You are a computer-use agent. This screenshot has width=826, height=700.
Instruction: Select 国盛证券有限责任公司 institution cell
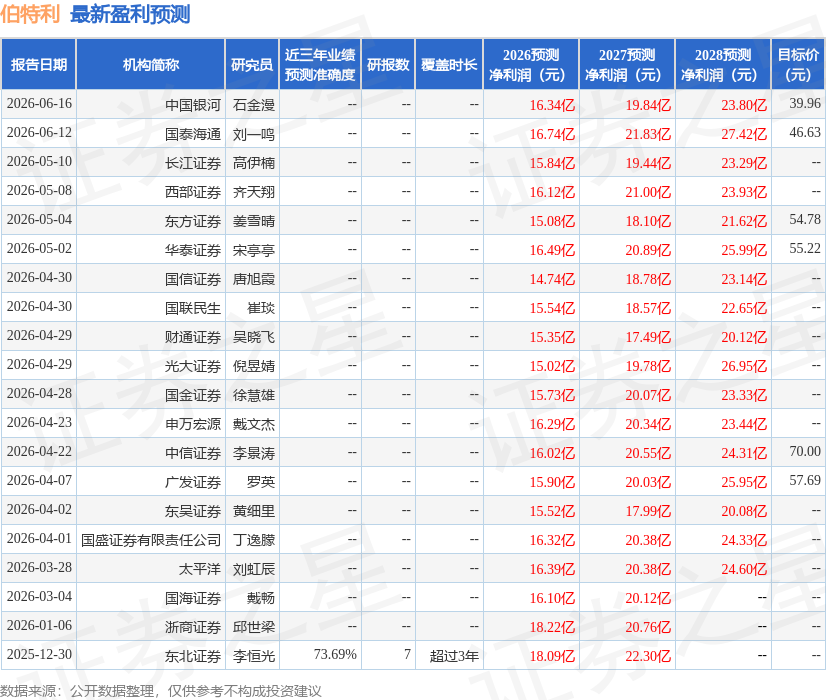coord(151,540)
